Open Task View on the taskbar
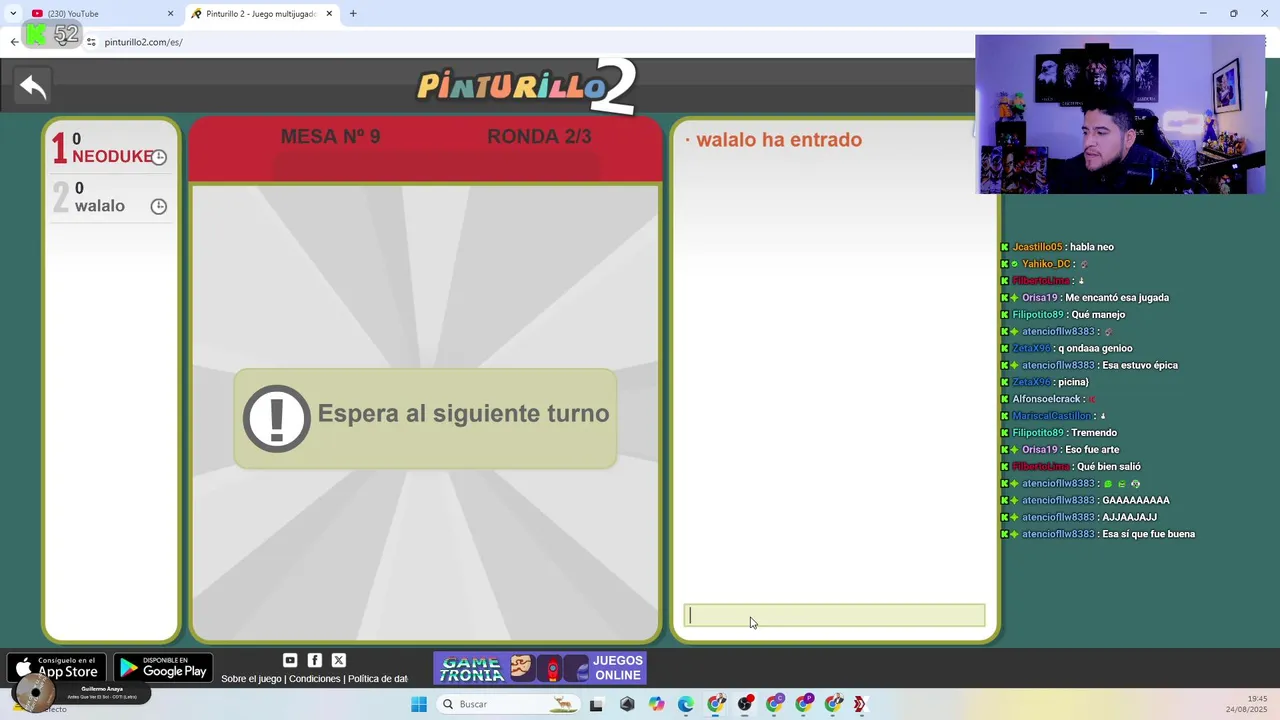 (x=597, y=704)
